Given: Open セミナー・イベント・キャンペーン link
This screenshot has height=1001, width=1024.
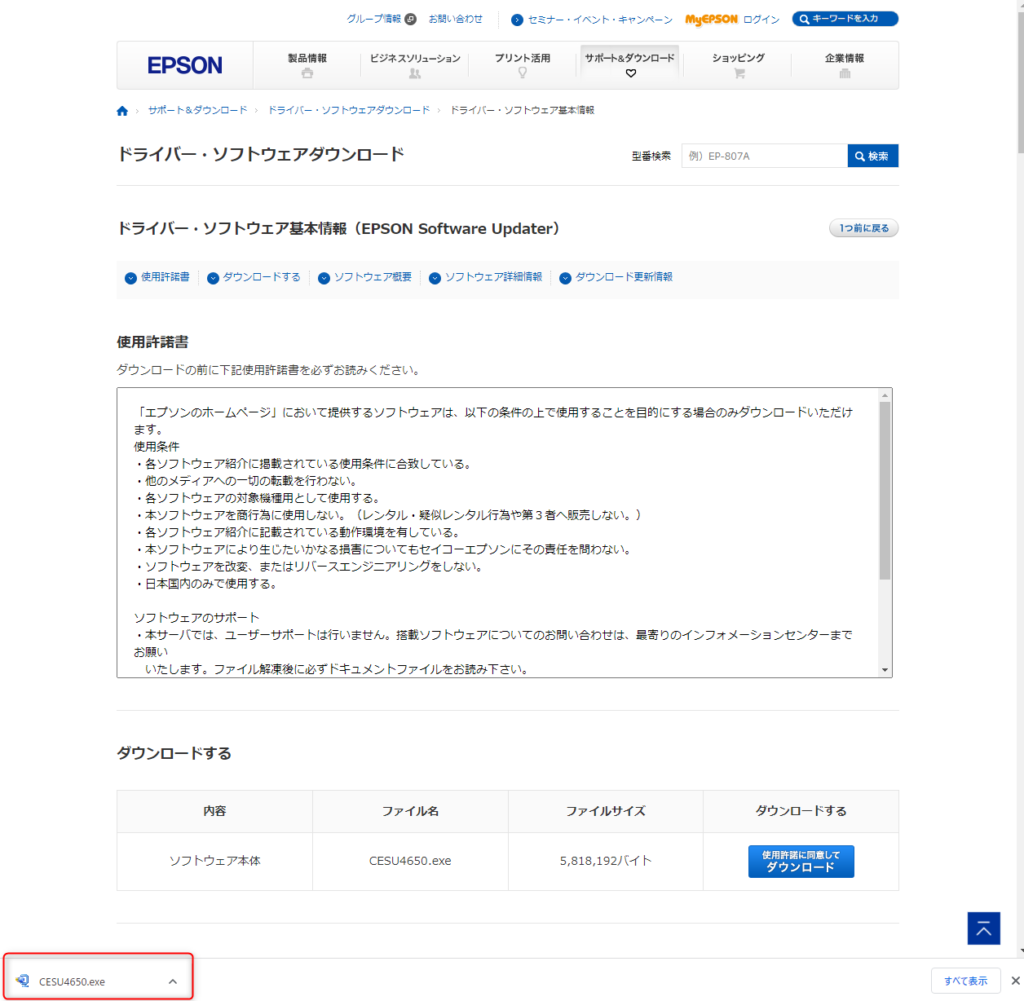Looking at the screenshot, I should [x=600, y=20].
